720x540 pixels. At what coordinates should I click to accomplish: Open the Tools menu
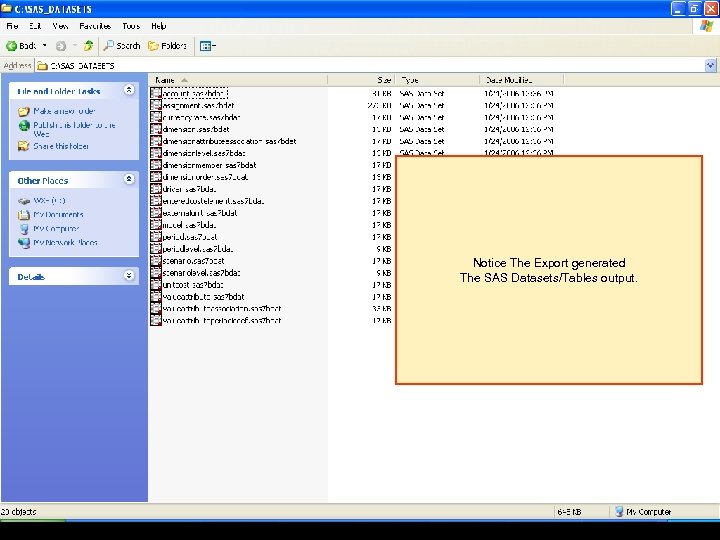131,26
